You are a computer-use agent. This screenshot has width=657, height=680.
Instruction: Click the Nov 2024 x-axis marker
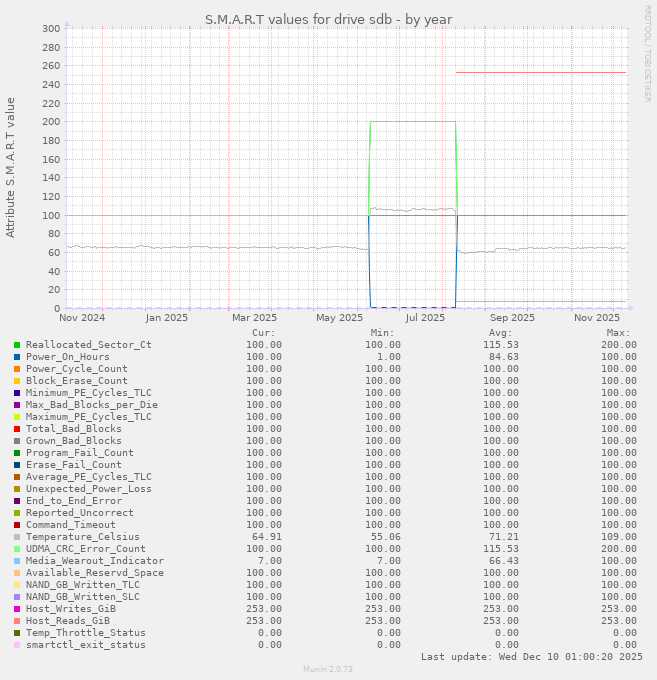click(x=82, y=318)
